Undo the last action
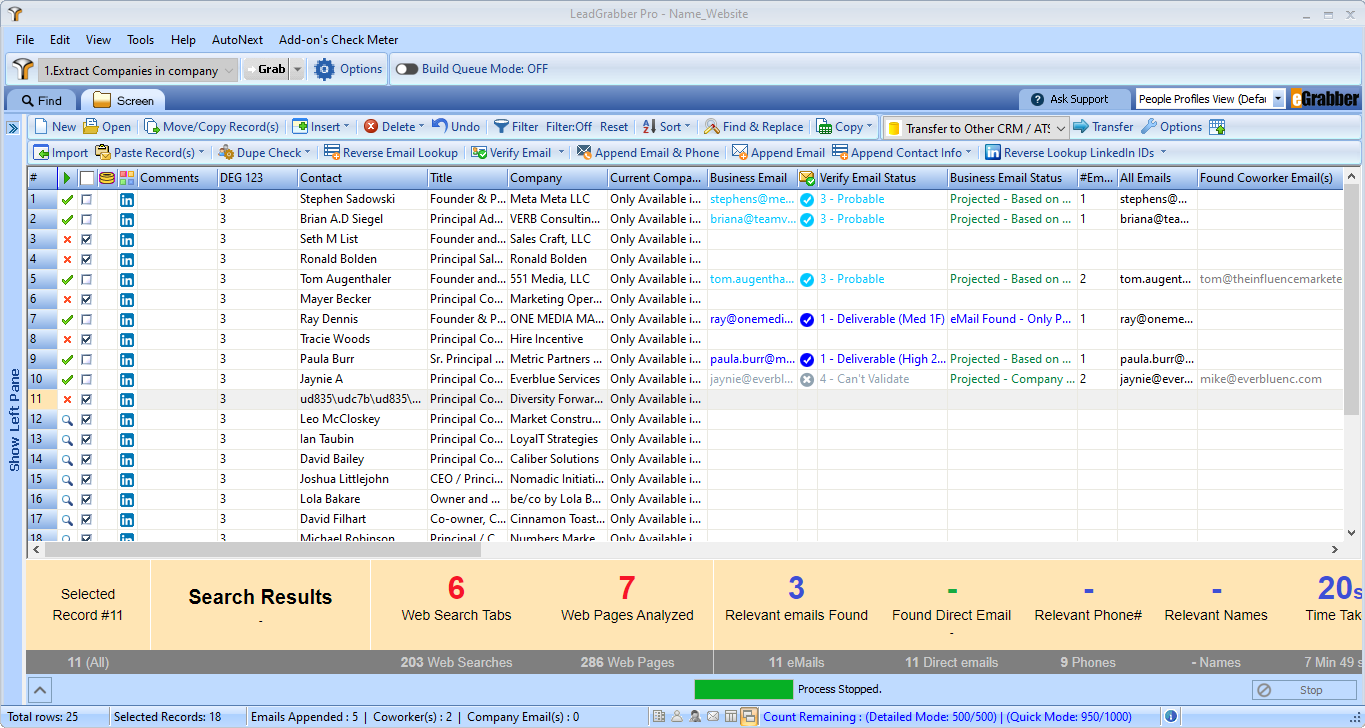This screenshot has height=728, width=1365. 456,127
